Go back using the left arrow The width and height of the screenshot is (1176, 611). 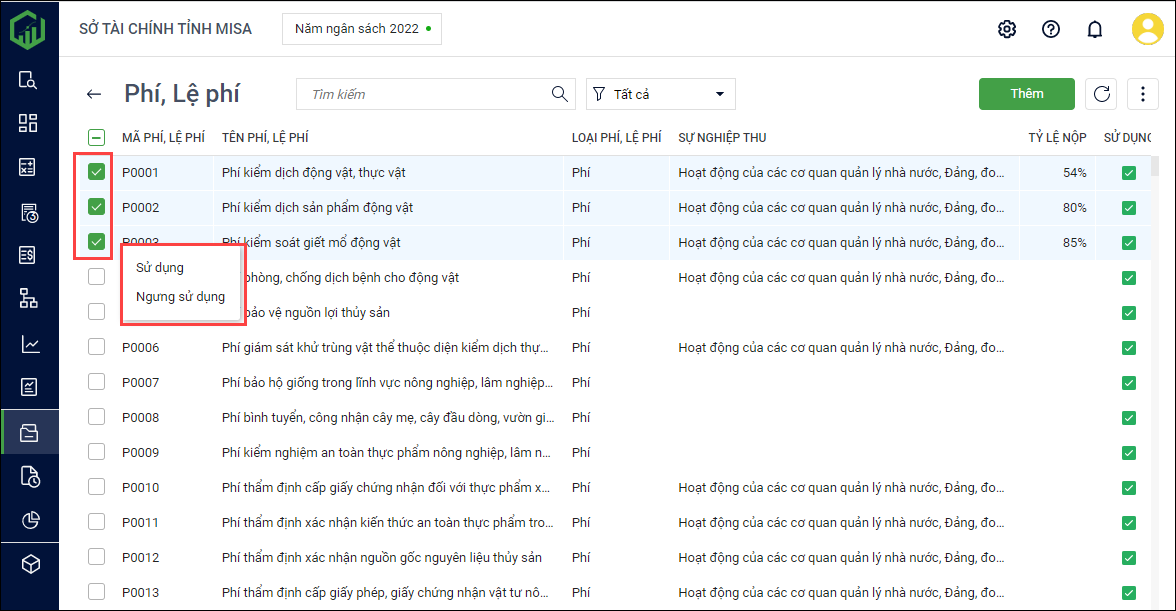[x=94, y=94]
